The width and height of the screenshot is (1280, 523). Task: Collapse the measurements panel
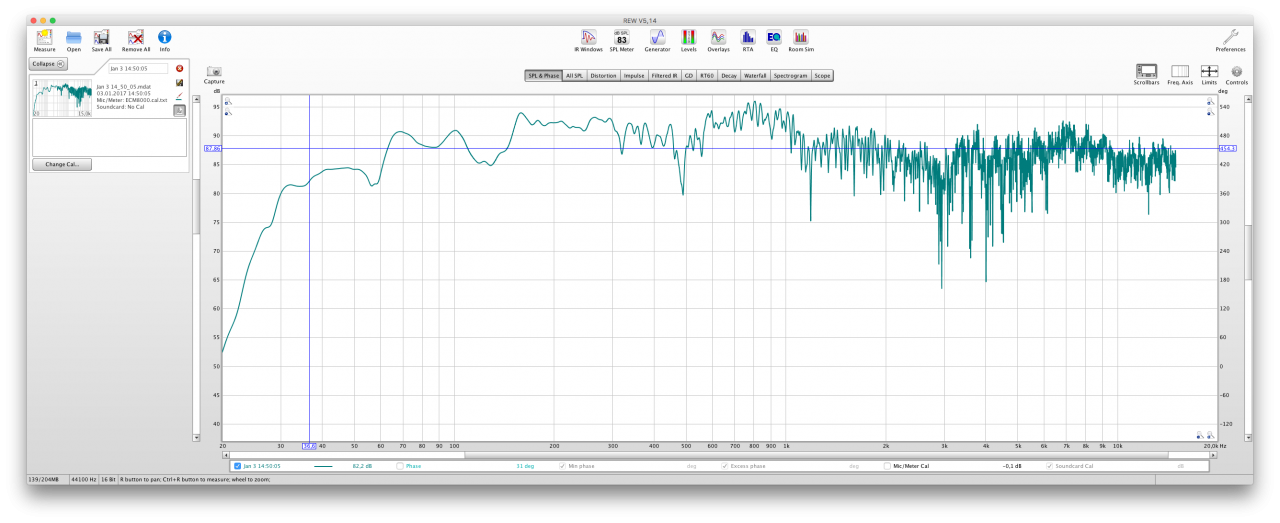pyautogui.click(x=48, y=64)
